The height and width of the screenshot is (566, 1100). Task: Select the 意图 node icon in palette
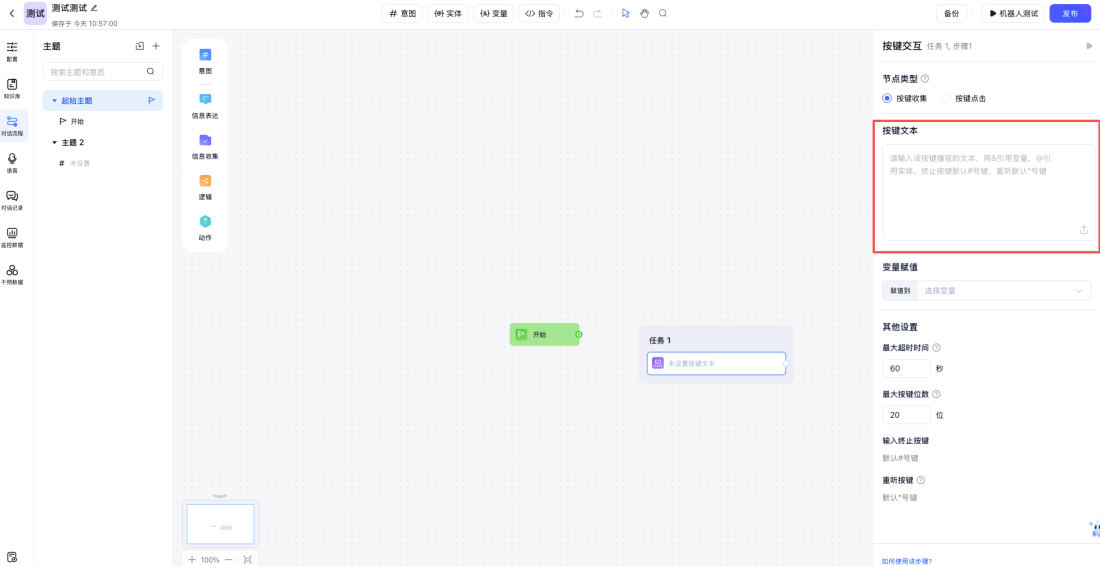pos(205,55)
